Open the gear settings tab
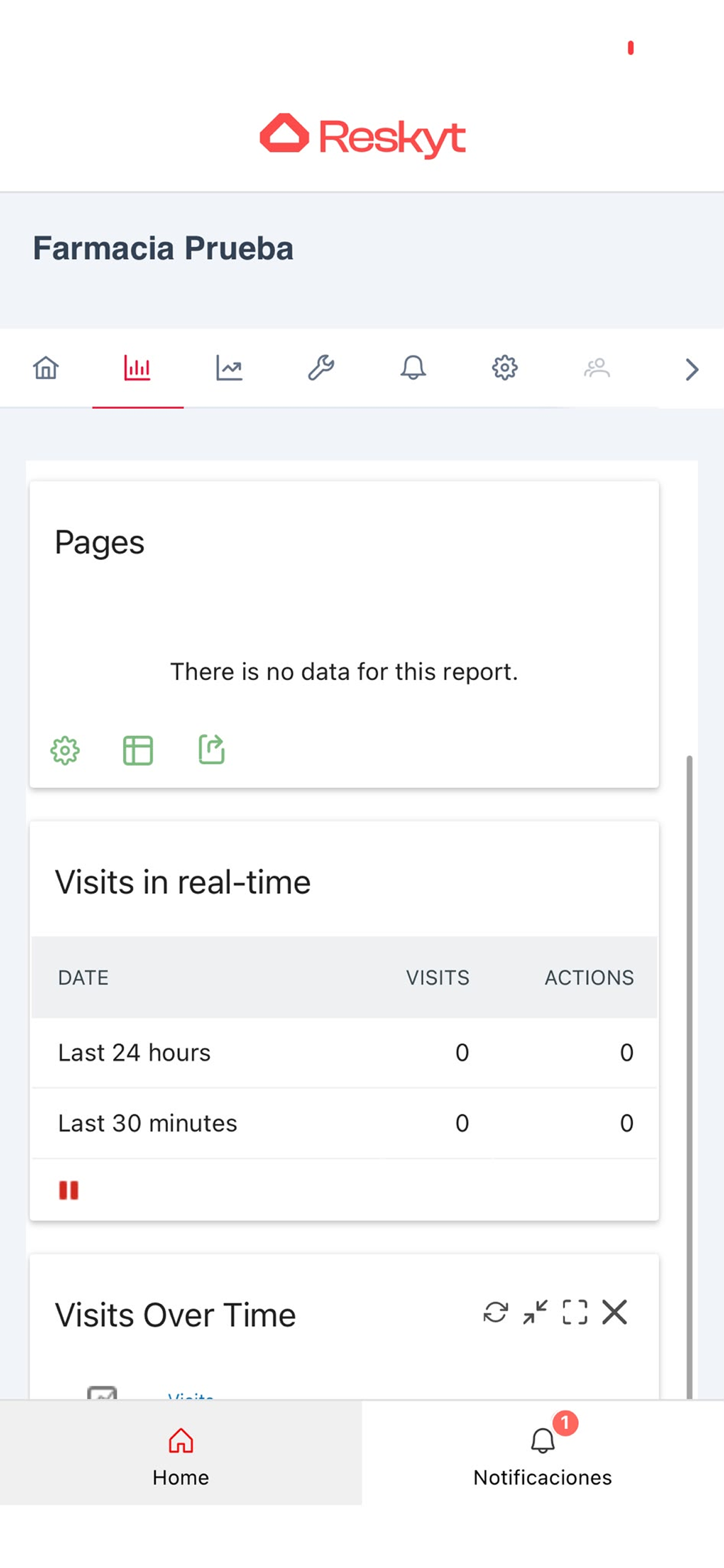The height and width of the screenshot is (1568, 724). click(505, 368)
